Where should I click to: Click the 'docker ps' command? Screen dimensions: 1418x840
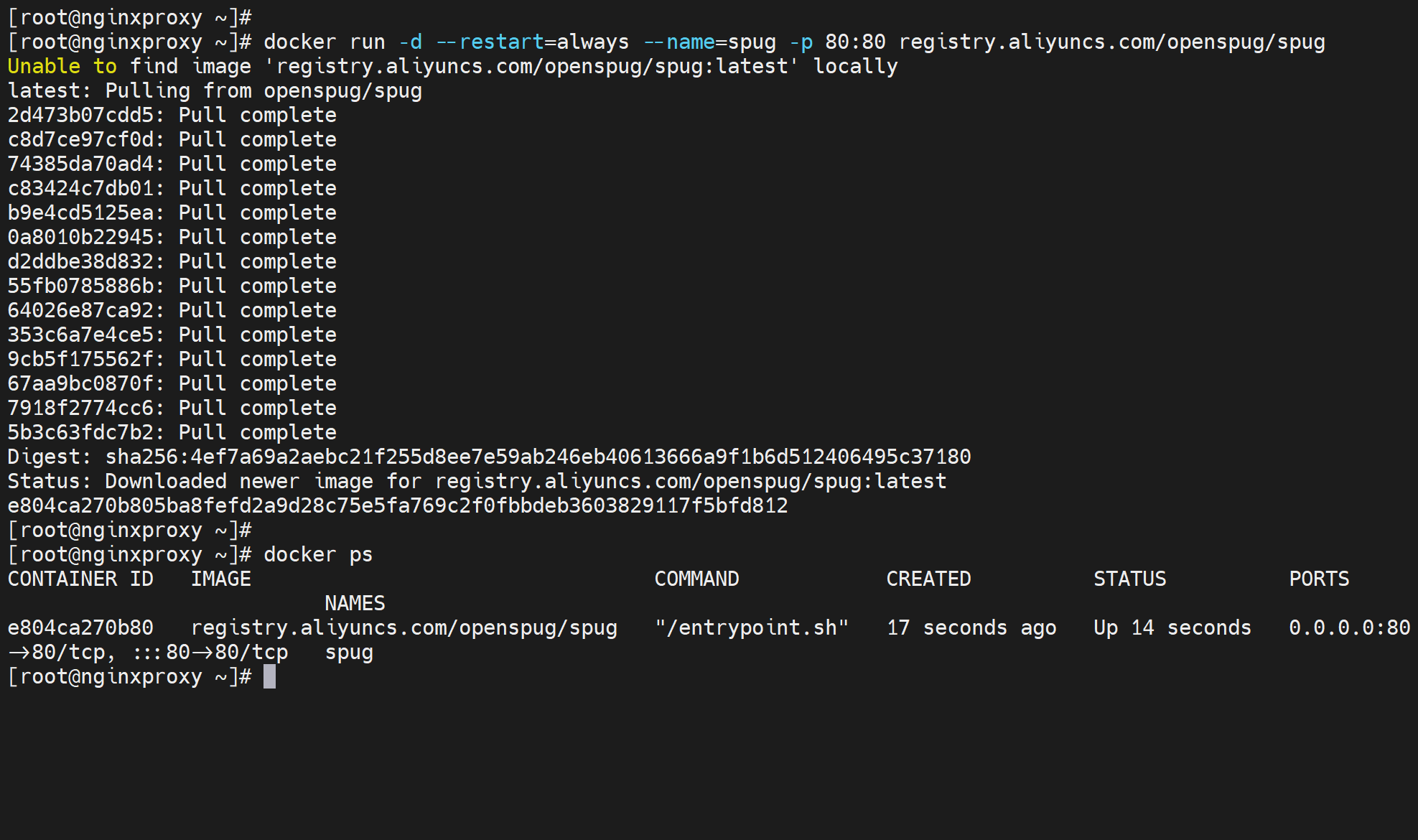(318, 554)
